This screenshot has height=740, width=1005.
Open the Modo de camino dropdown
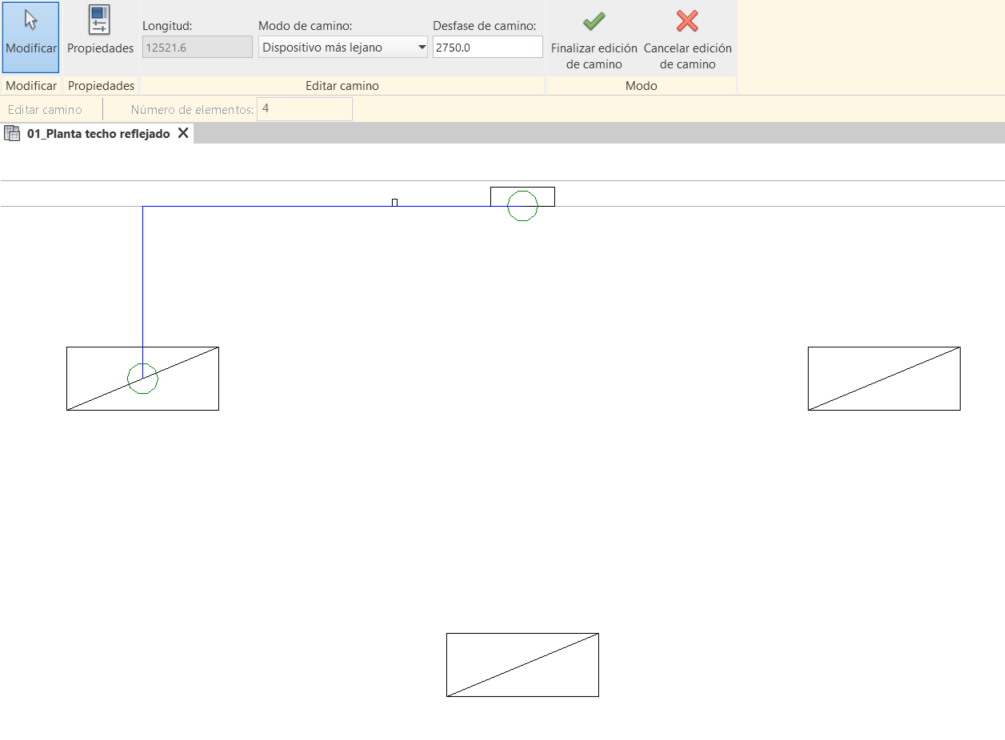click(343, 47)
